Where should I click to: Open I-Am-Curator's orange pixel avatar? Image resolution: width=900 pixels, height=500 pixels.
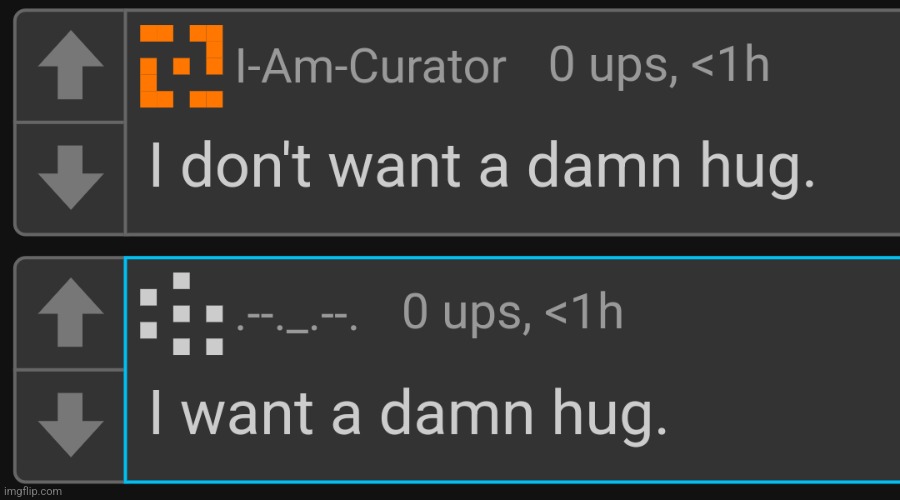pyautogui.click(x=181, y=66)
